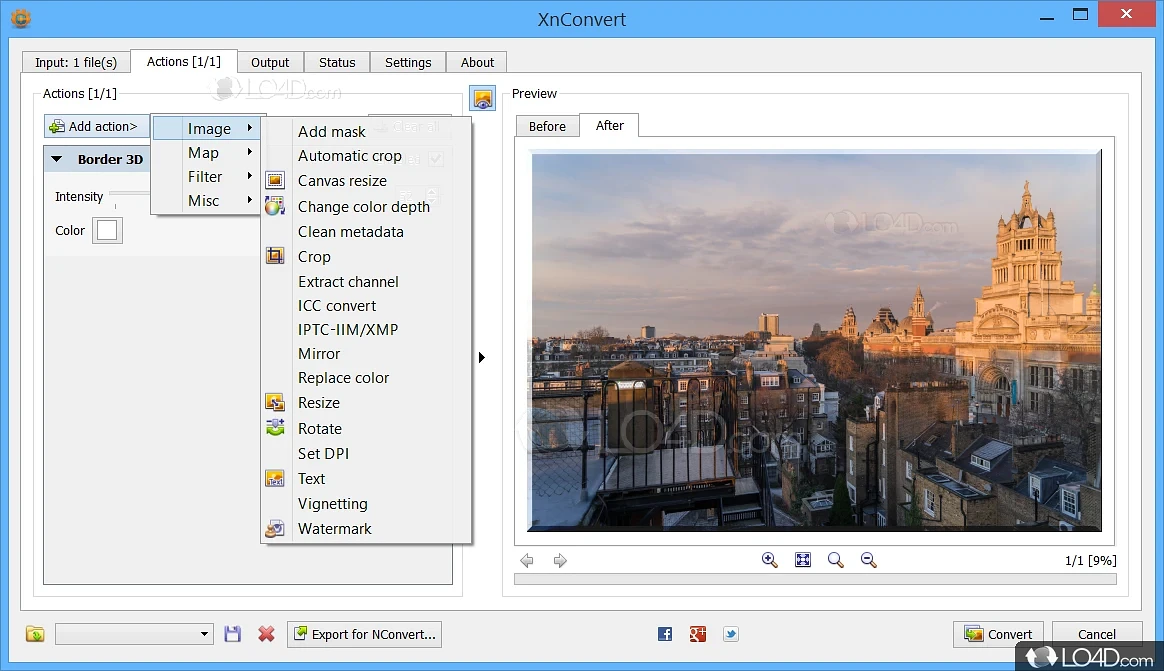Screen dimensions: 1164x671
Task: Click the preview progress bar
Action: coord(815,579)
